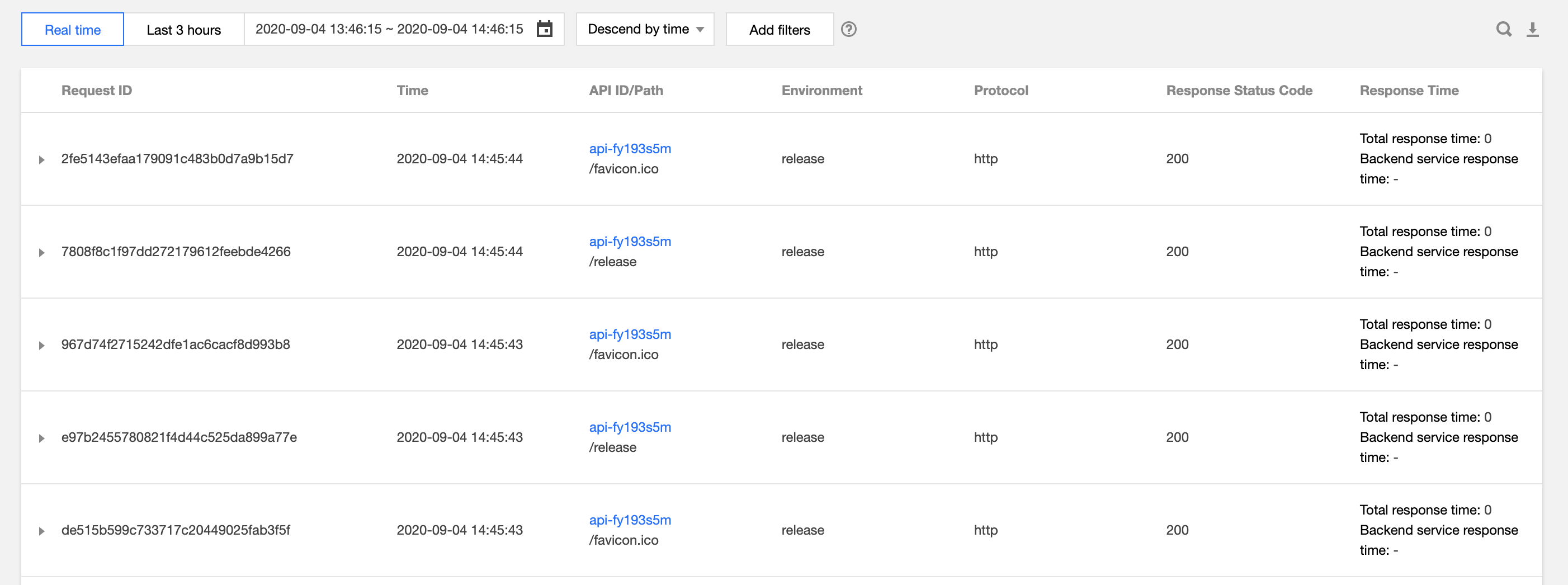
Task: Click the help question mark icon
Action: (x=848, y=29)
